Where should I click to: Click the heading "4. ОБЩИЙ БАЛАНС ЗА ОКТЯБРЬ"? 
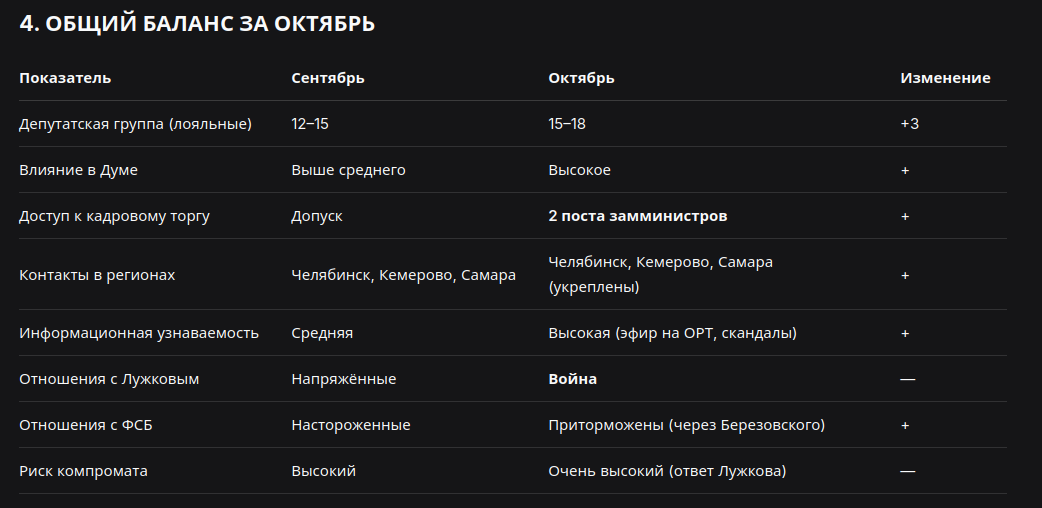coord(197,24)
